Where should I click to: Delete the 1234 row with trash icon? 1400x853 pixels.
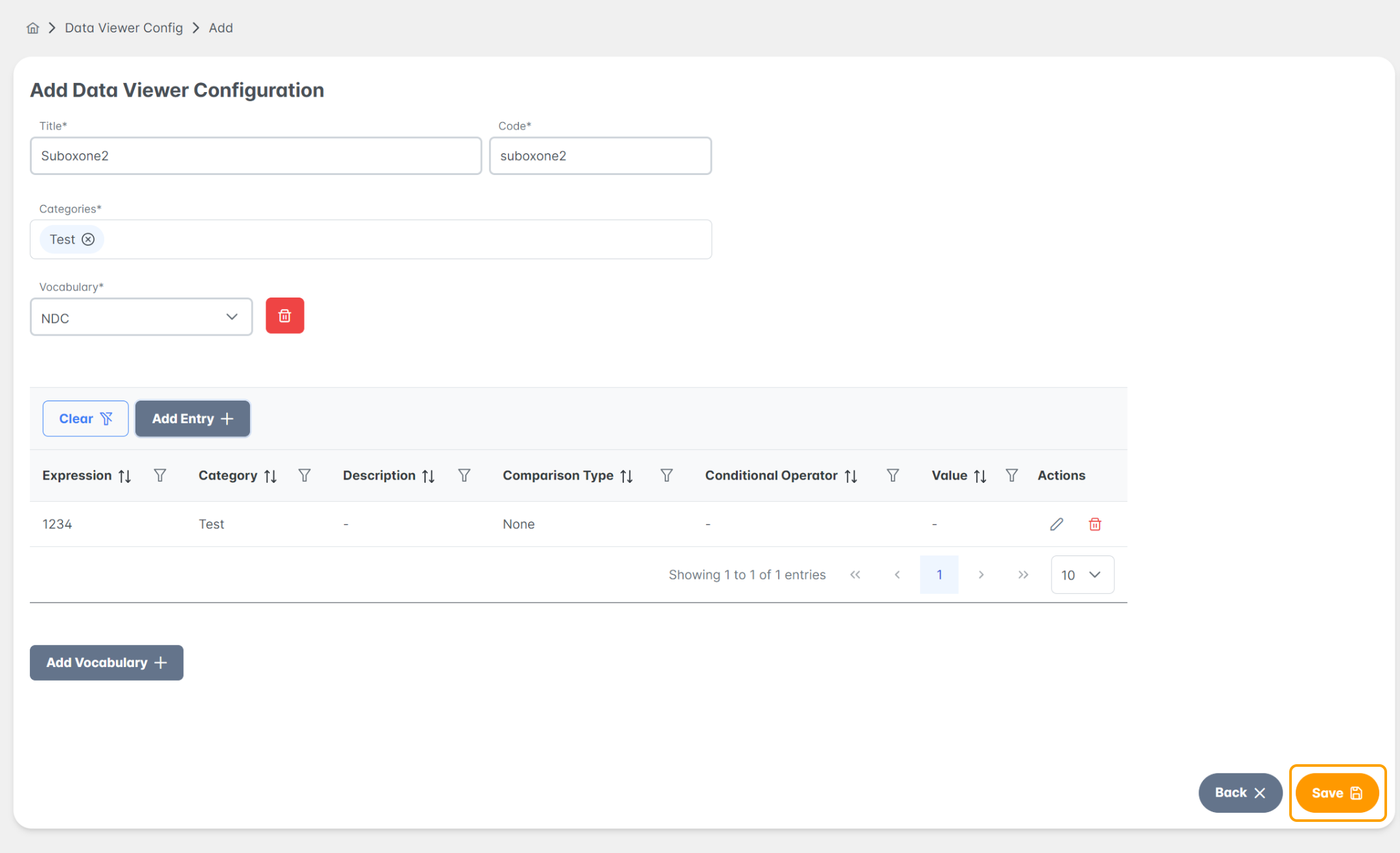pyautogui.click(x=1094, y=524)
